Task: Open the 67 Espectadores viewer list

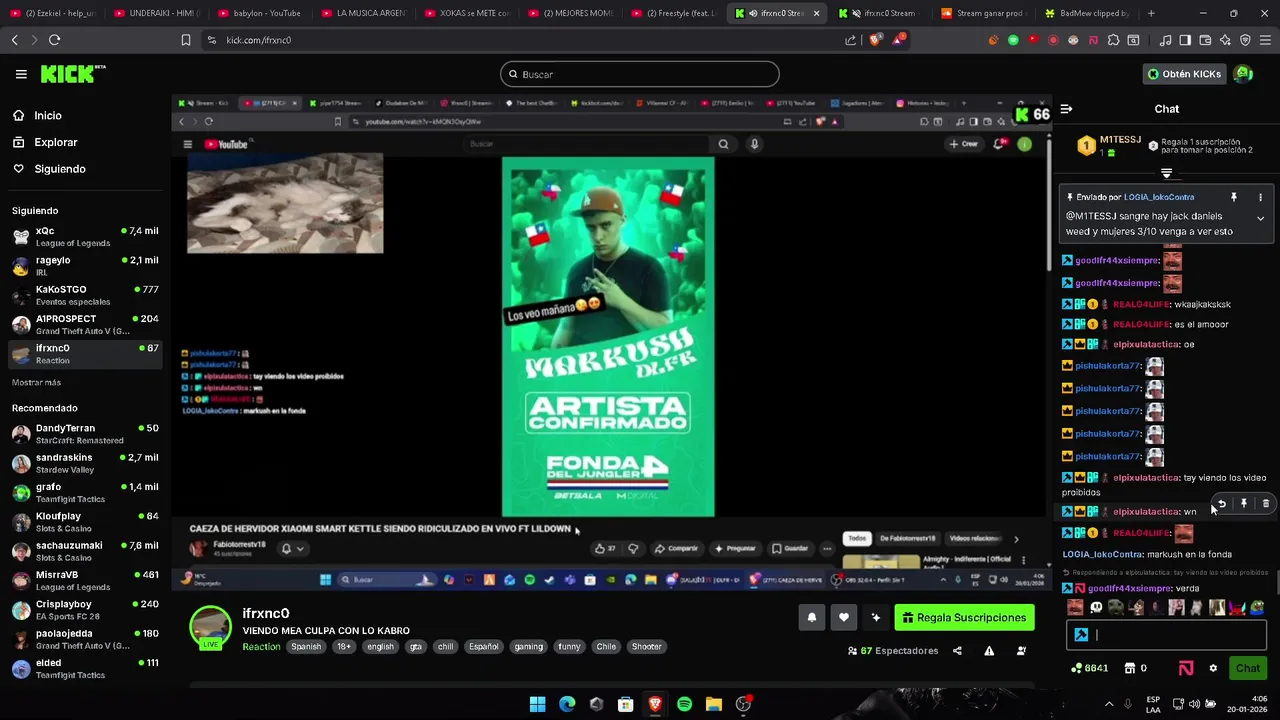Action: coord(893,651)
